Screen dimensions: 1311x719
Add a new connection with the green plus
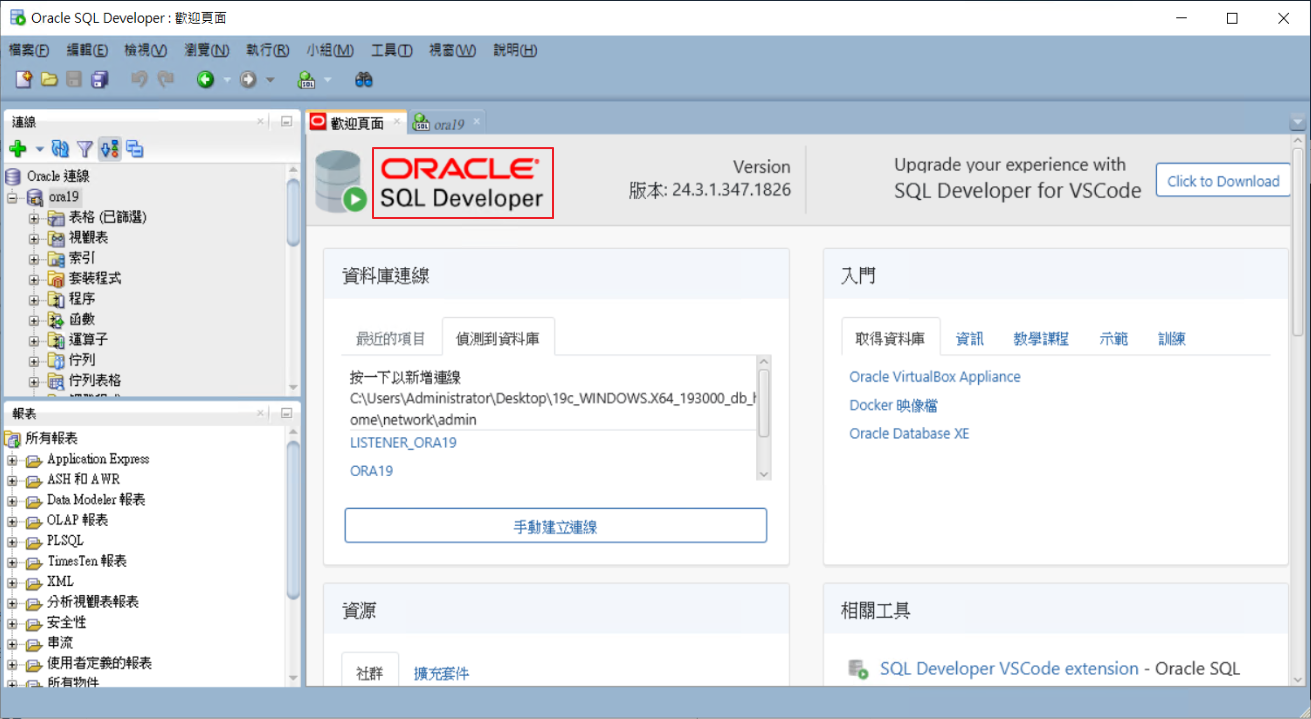(x=17, y=149)
